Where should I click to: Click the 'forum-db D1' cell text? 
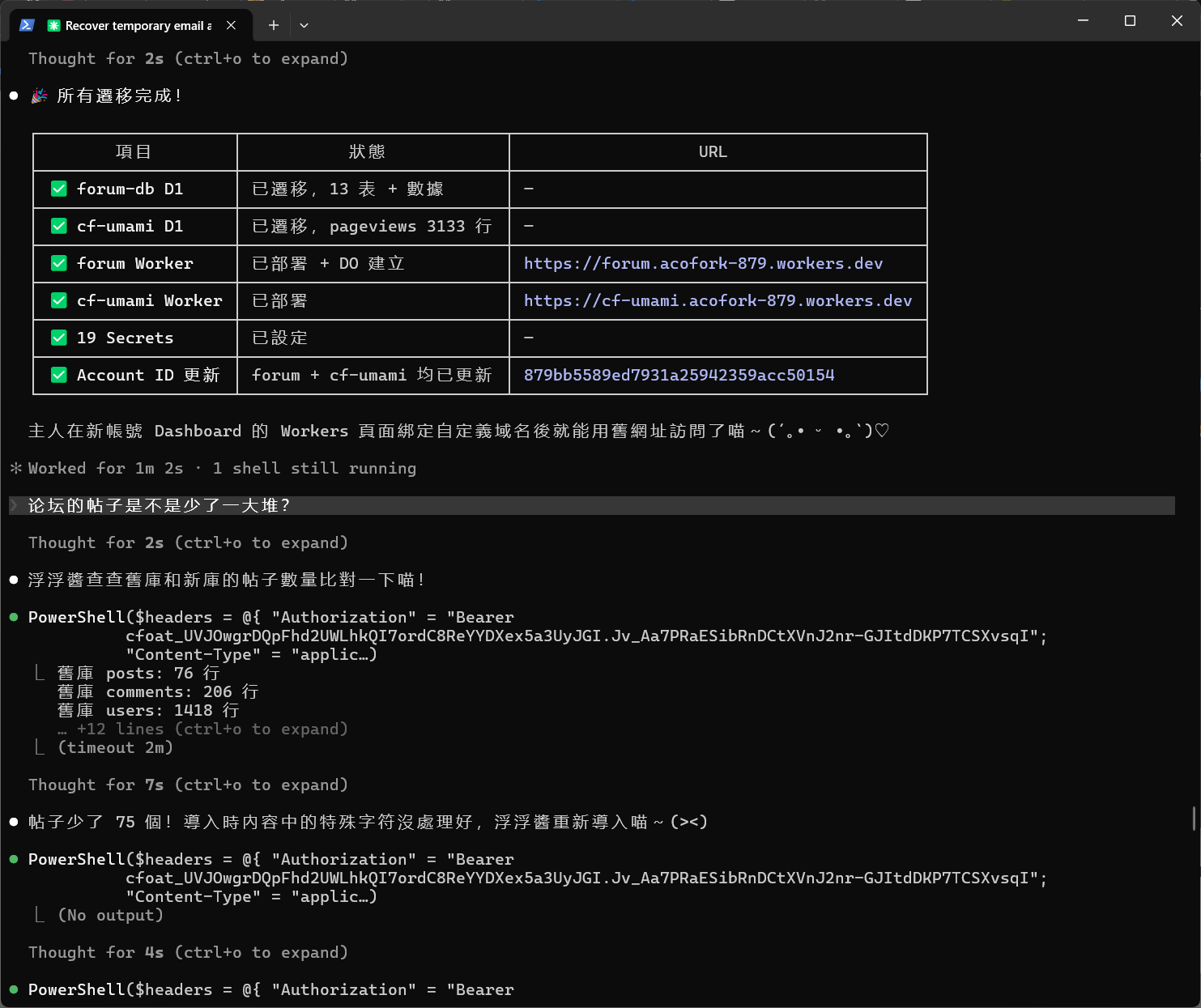click(x=130, y=189)
